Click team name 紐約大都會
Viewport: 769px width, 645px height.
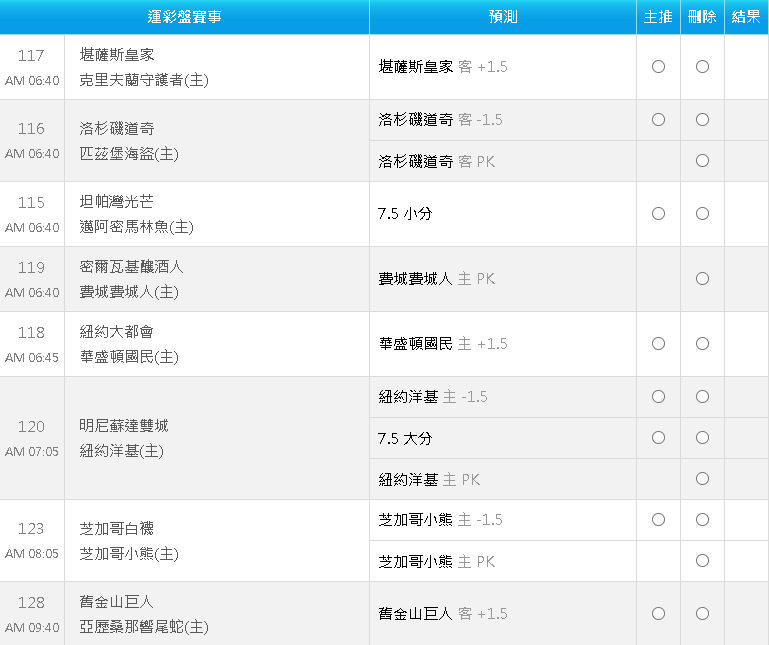(x=117, y=332)
